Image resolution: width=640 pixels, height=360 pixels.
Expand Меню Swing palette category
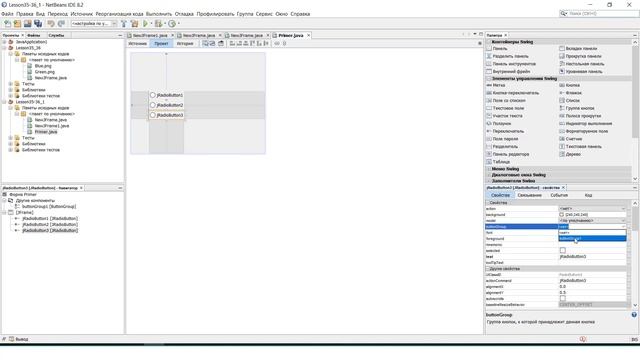pyautogui.click(x=489, y=169)
